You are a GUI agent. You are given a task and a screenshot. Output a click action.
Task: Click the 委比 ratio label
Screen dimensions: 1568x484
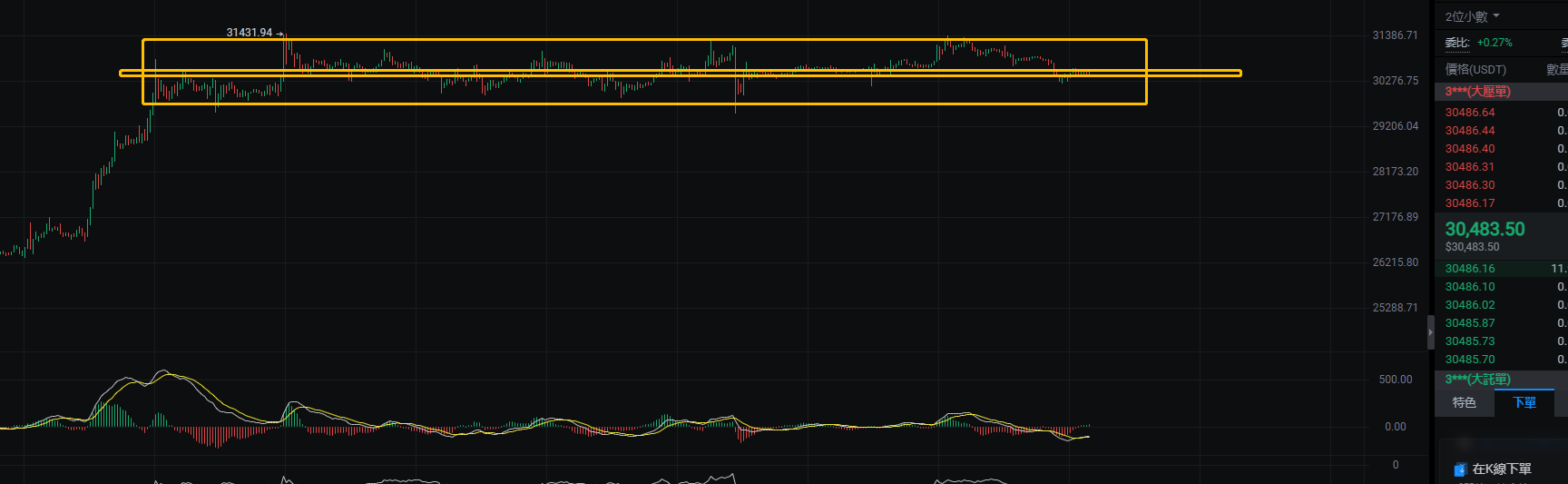pyautogui.click(x=1456, y=43)
